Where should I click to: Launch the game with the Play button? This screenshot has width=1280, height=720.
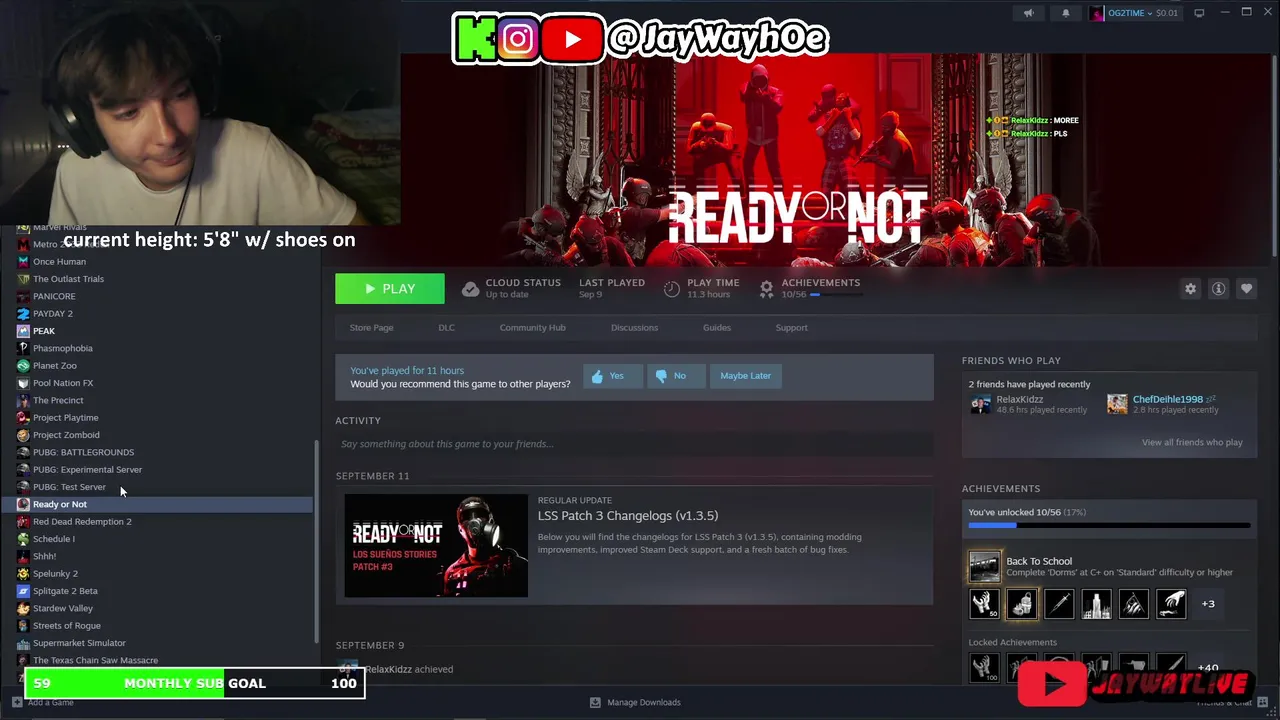point(390,289)
